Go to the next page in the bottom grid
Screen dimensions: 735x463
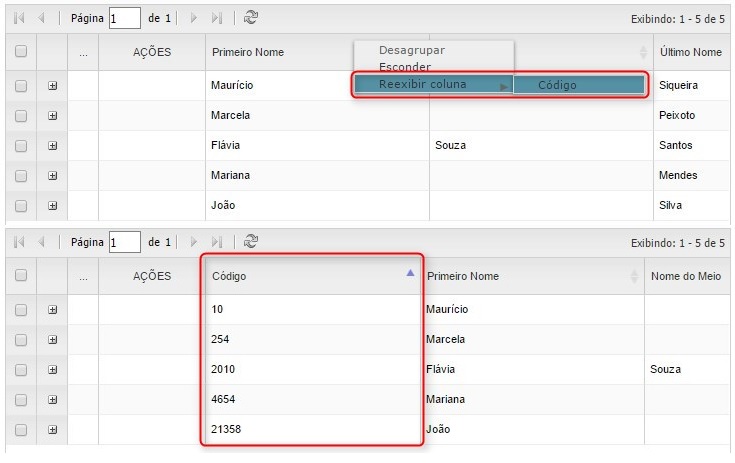tap(194, 242)
